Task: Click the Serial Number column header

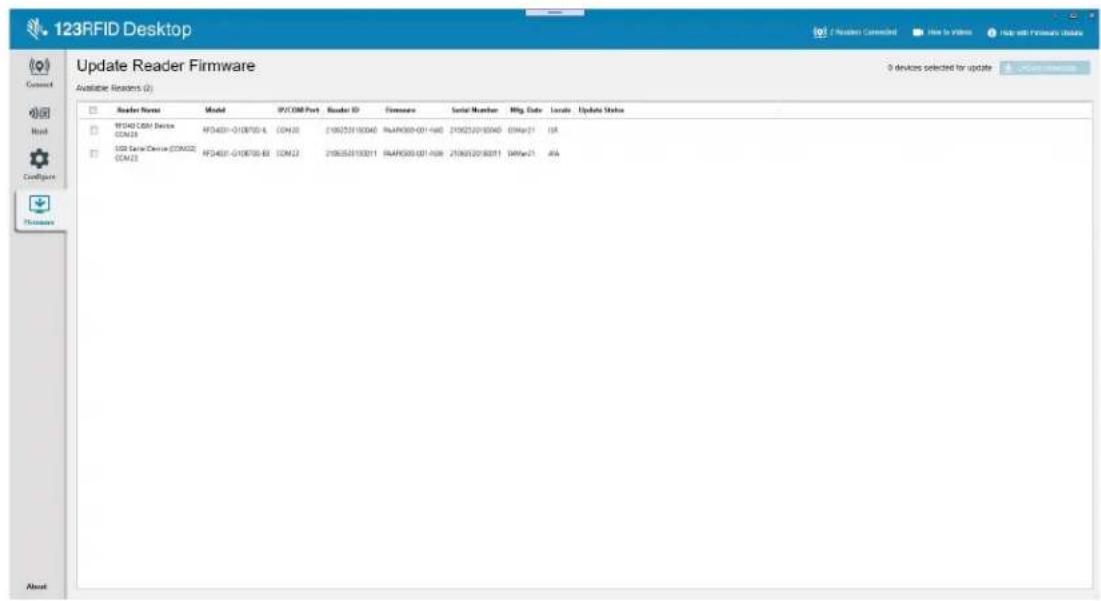Action: tap(475, 110)
